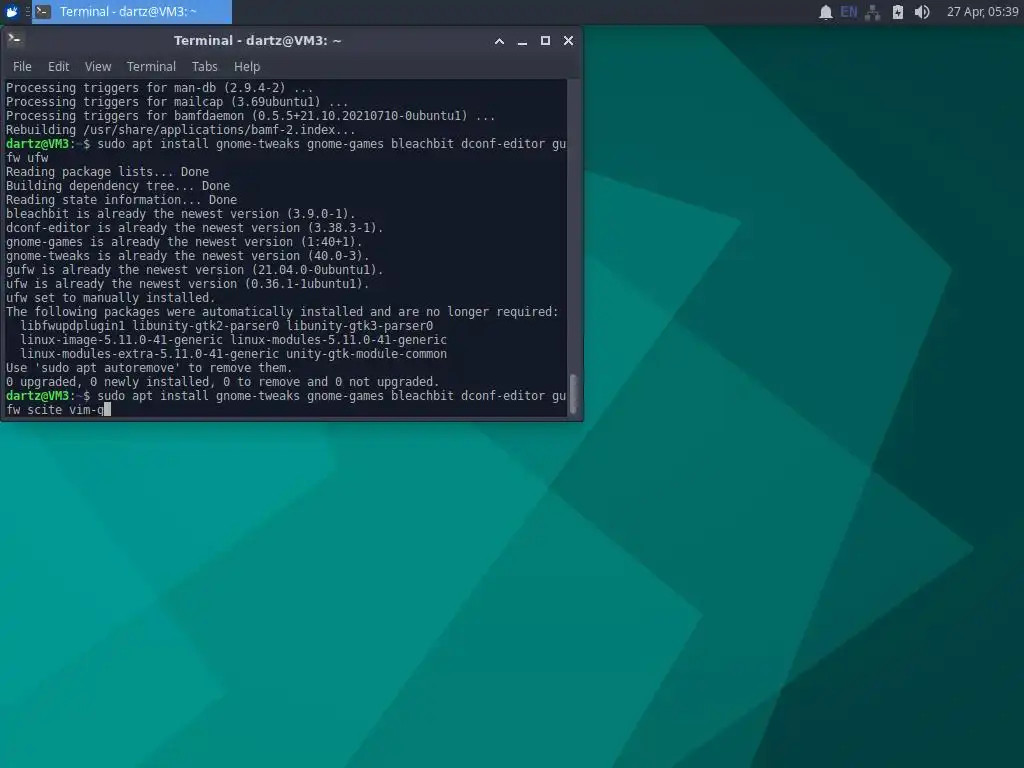This screenshot has width=1024, height=768.
Task: Open the Xfce whisker applications menu icon
Action: pos(12,12)
